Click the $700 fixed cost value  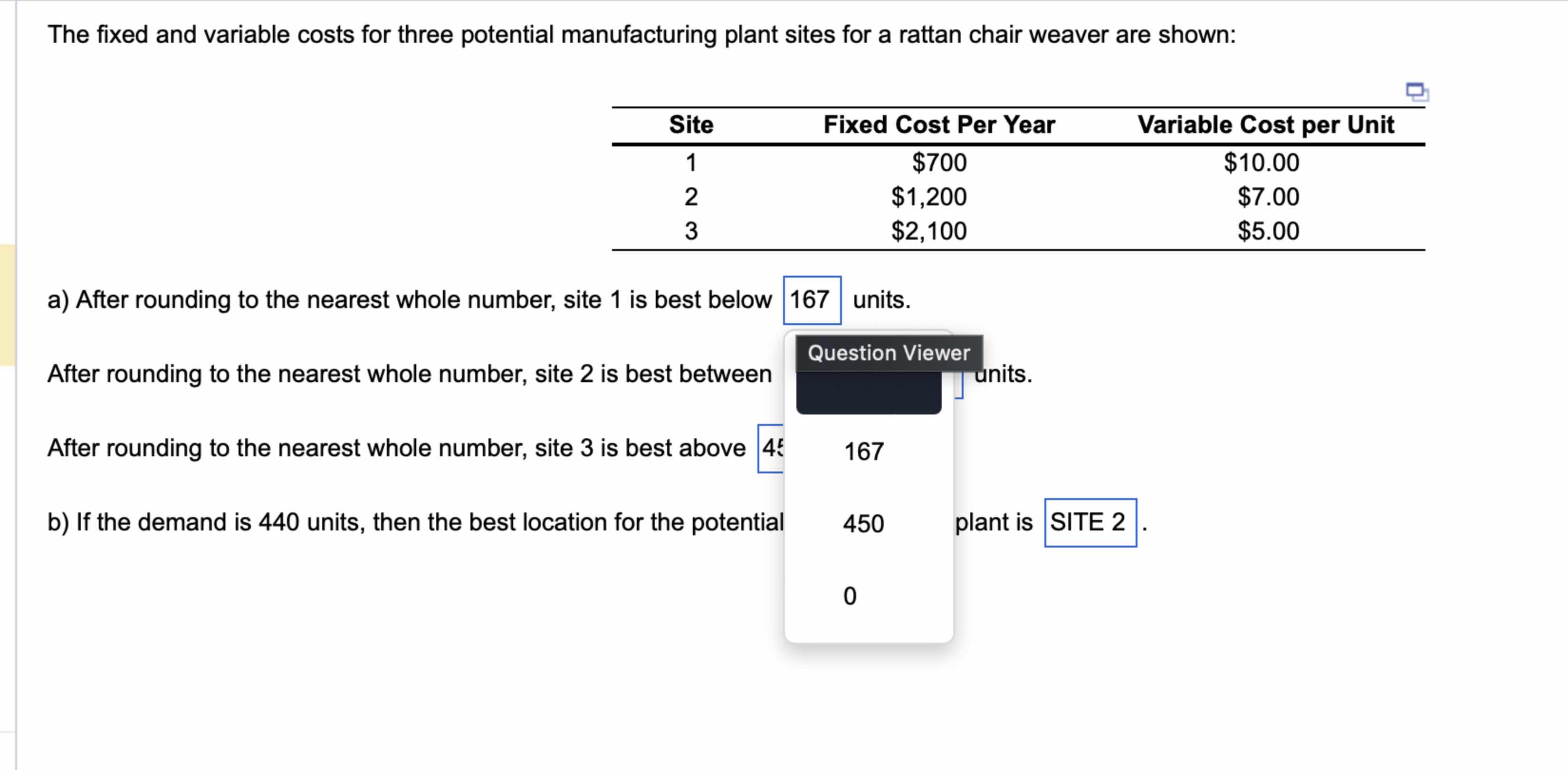pos(938,163)
